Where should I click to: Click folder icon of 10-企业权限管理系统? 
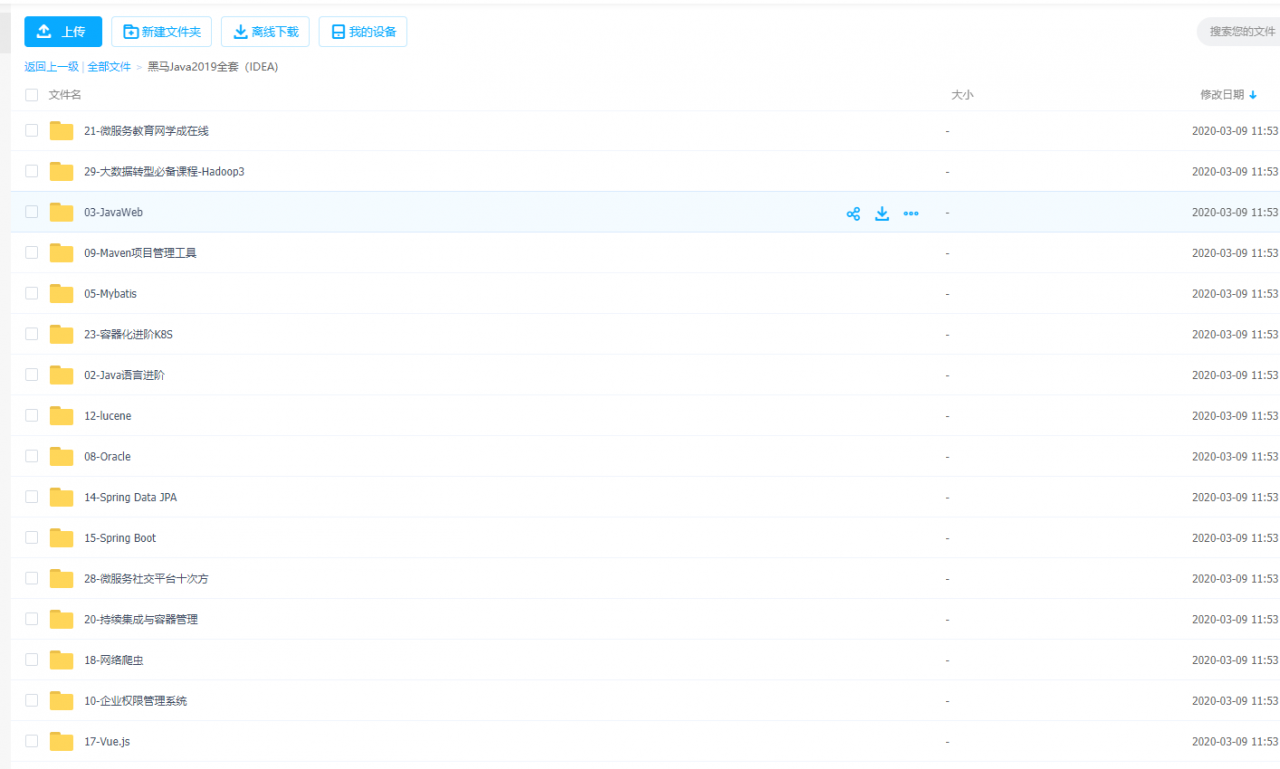62,700
